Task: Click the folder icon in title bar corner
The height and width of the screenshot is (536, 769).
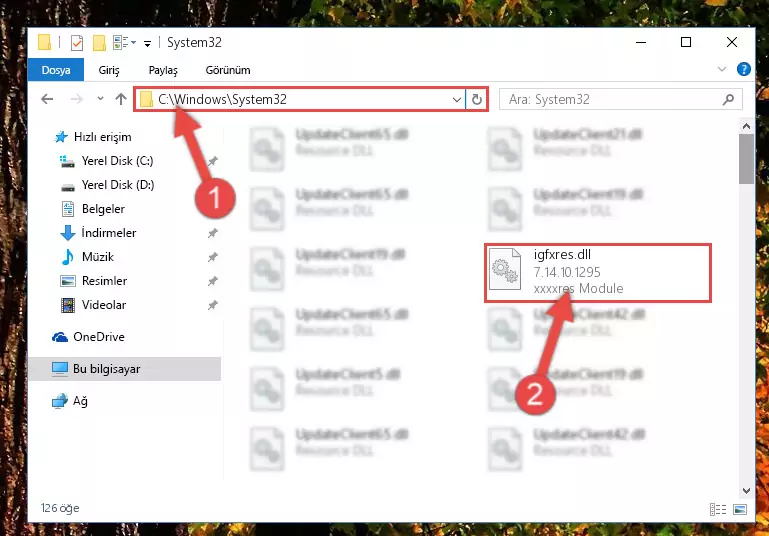Action: pos(45,43)
